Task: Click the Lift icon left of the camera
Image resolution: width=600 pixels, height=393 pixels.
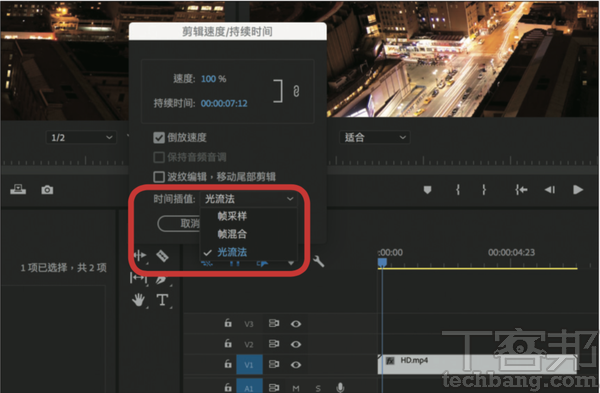Action: 18,189
